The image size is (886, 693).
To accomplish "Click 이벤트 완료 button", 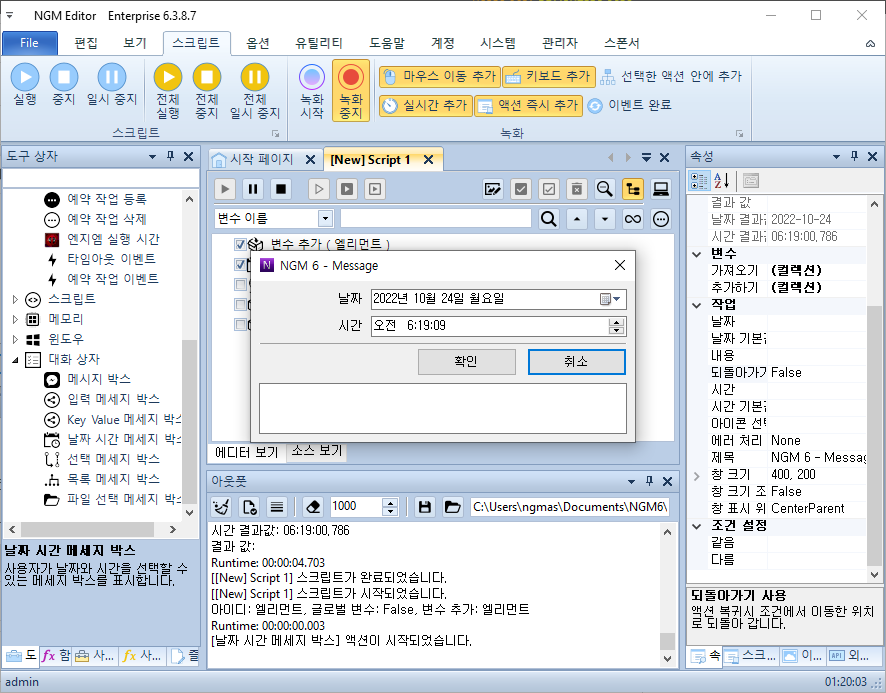I will point(629,105).
